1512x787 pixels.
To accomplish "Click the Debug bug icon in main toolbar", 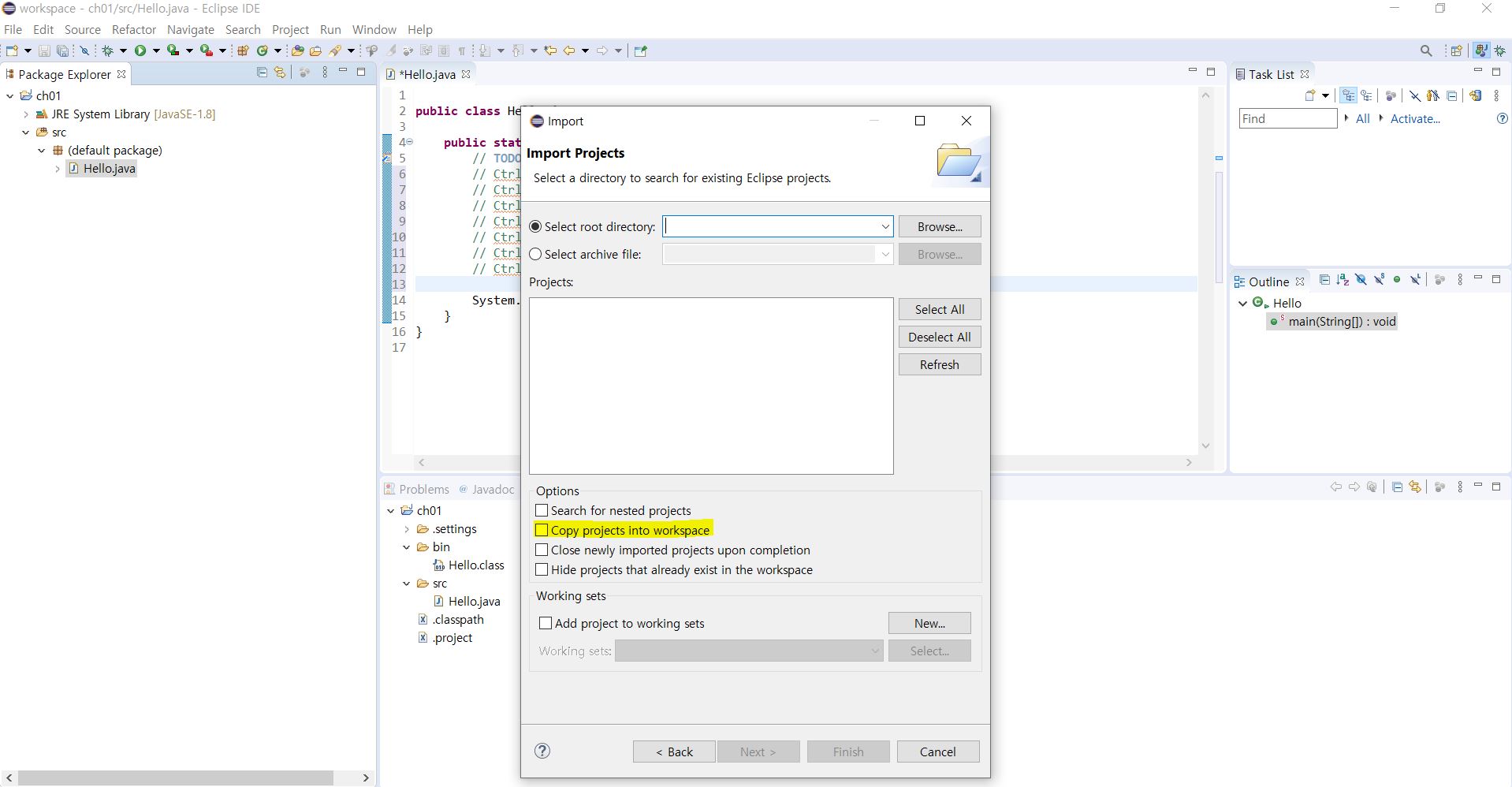I will 109,50.
